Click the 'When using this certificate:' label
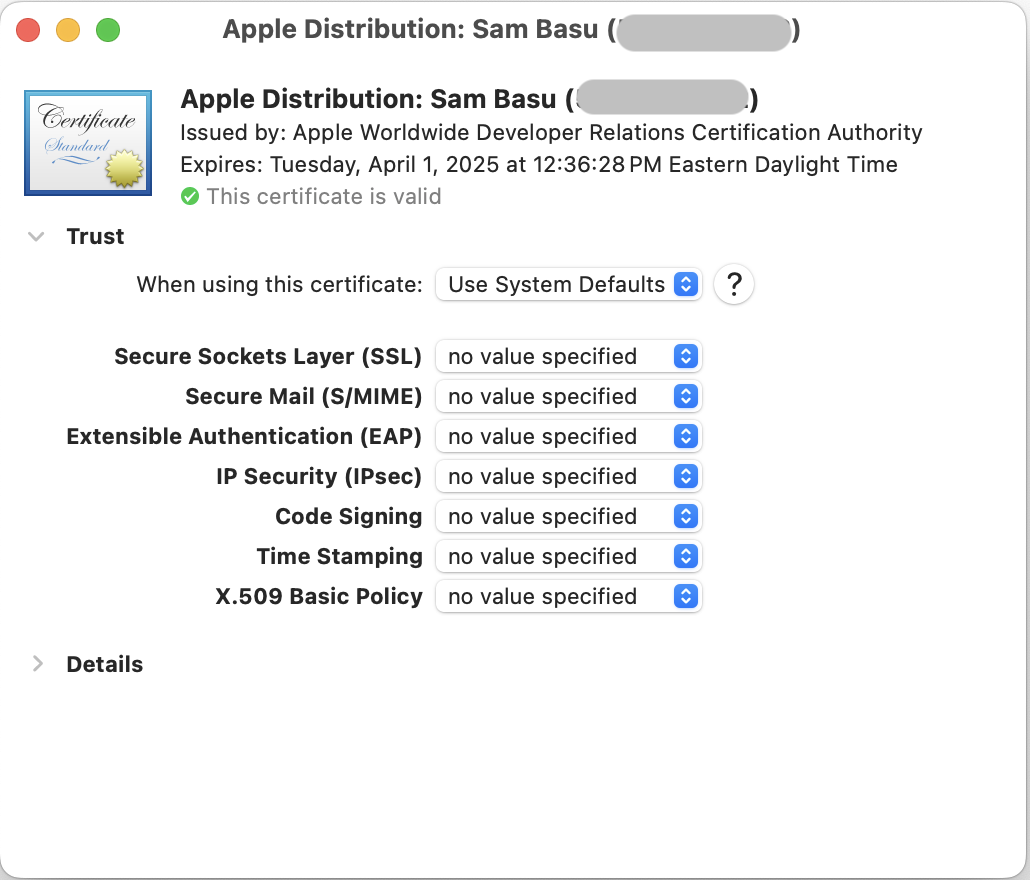This screenshot has width=1030, height=880. (x=280, y=285)
